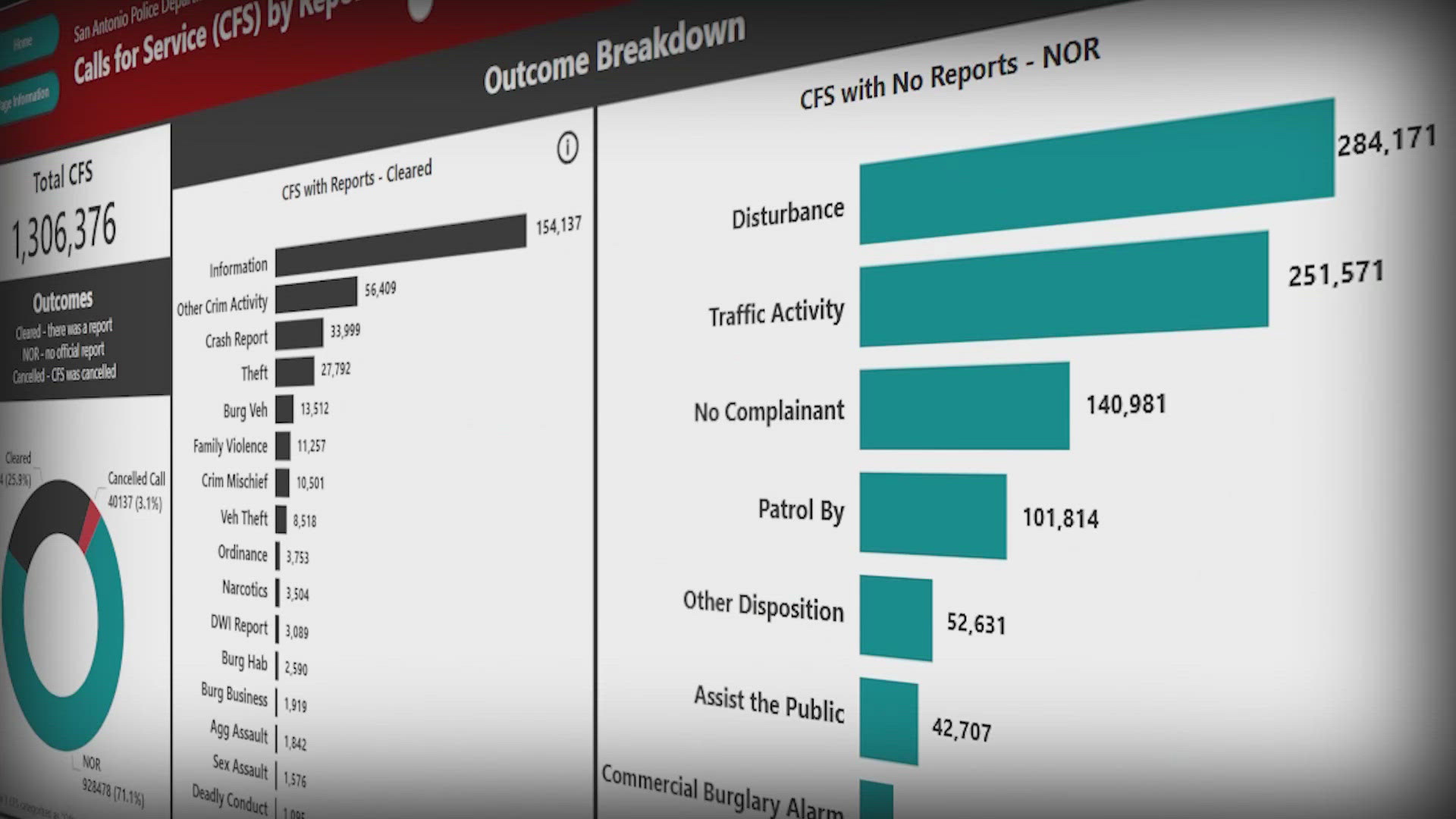Click the 'Crash Report' label
Screen dimensions: 1456x819
[x=236, y=340]
